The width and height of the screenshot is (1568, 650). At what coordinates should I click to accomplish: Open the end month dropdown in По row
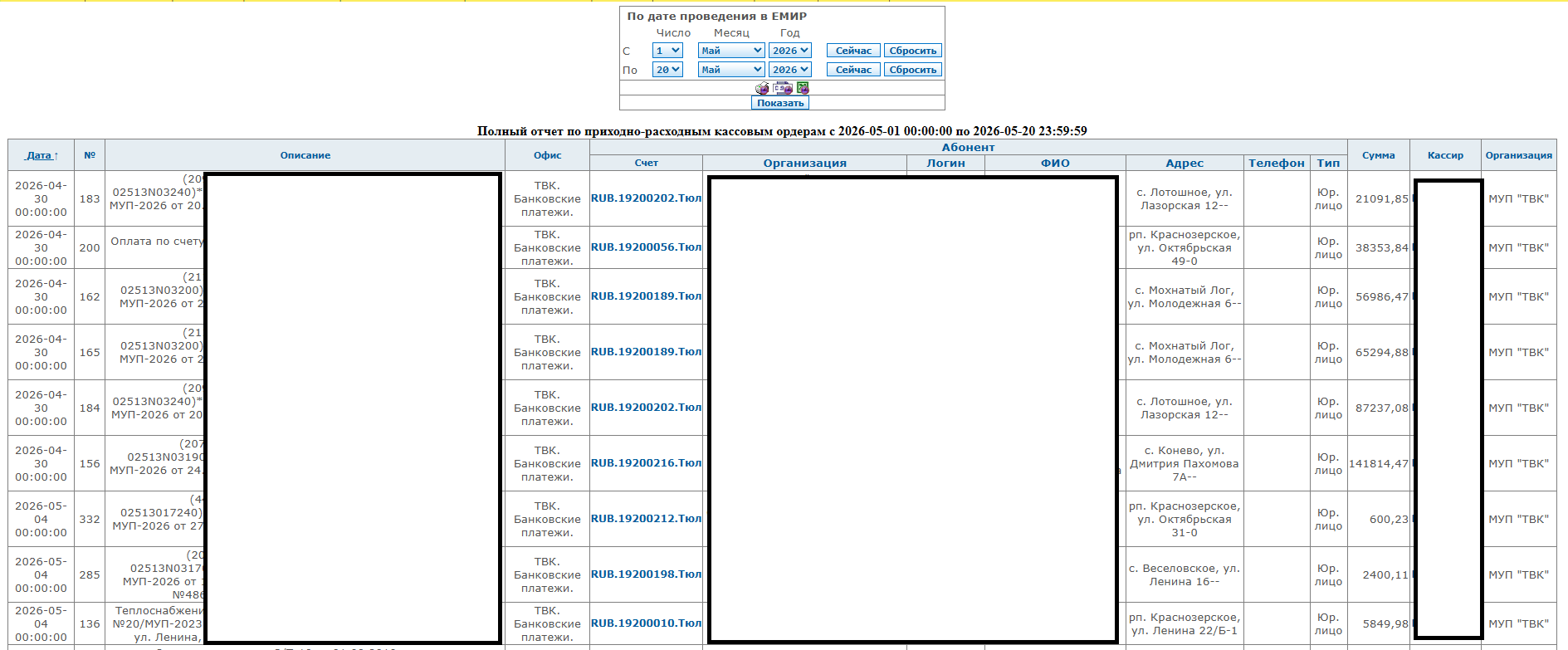731,70
